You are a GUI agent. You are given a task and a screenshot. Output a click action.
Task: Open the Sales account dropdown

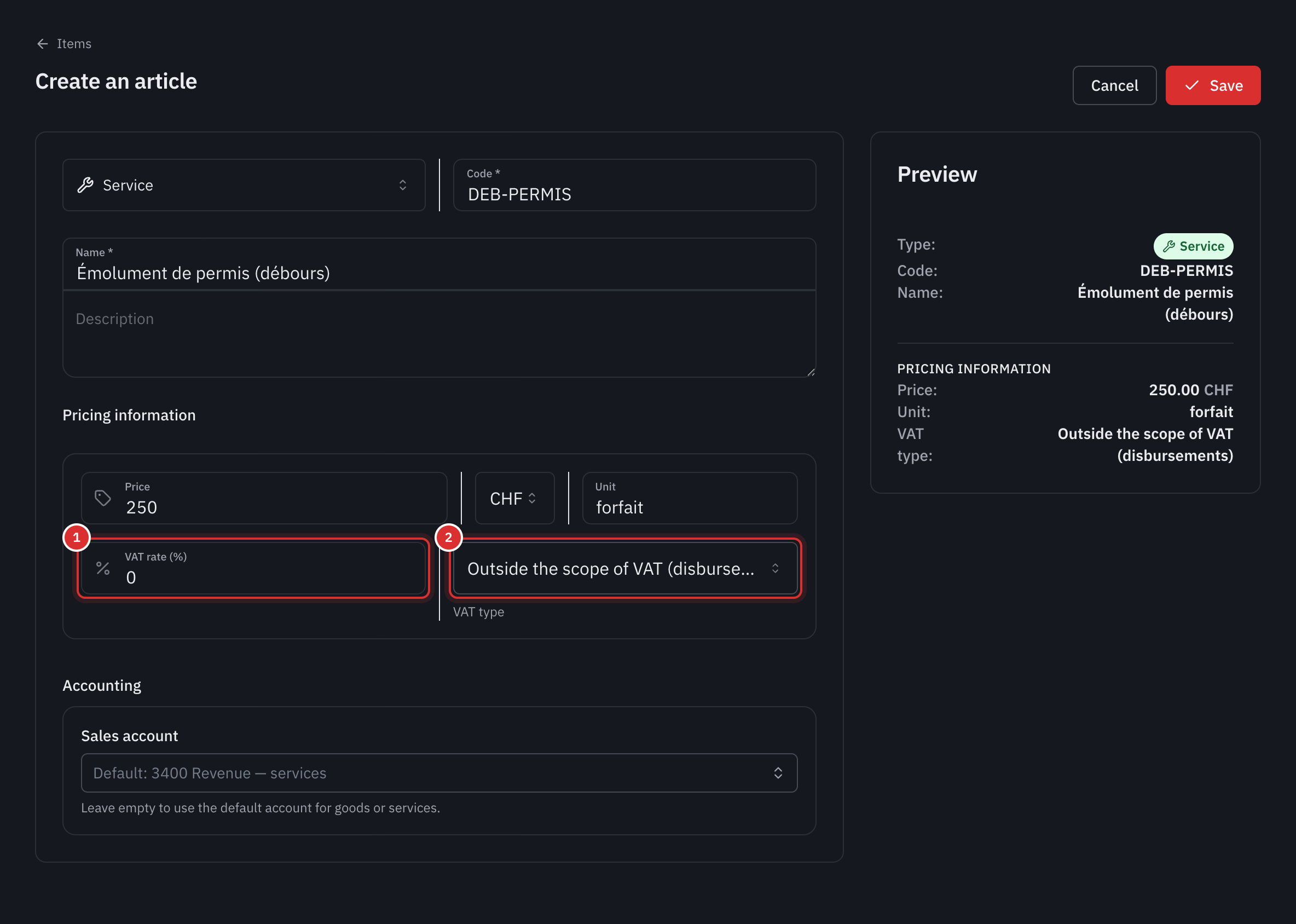[x=439, y=773]
